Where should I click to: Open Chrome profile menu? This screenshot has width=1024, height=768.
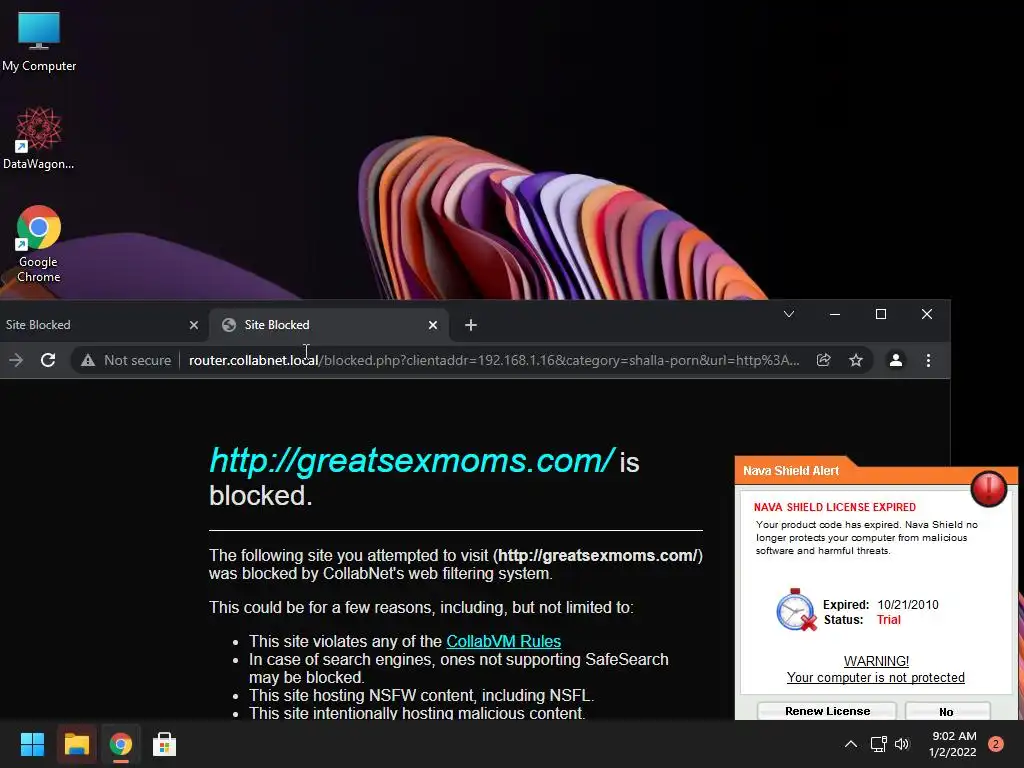click(896, 360)
